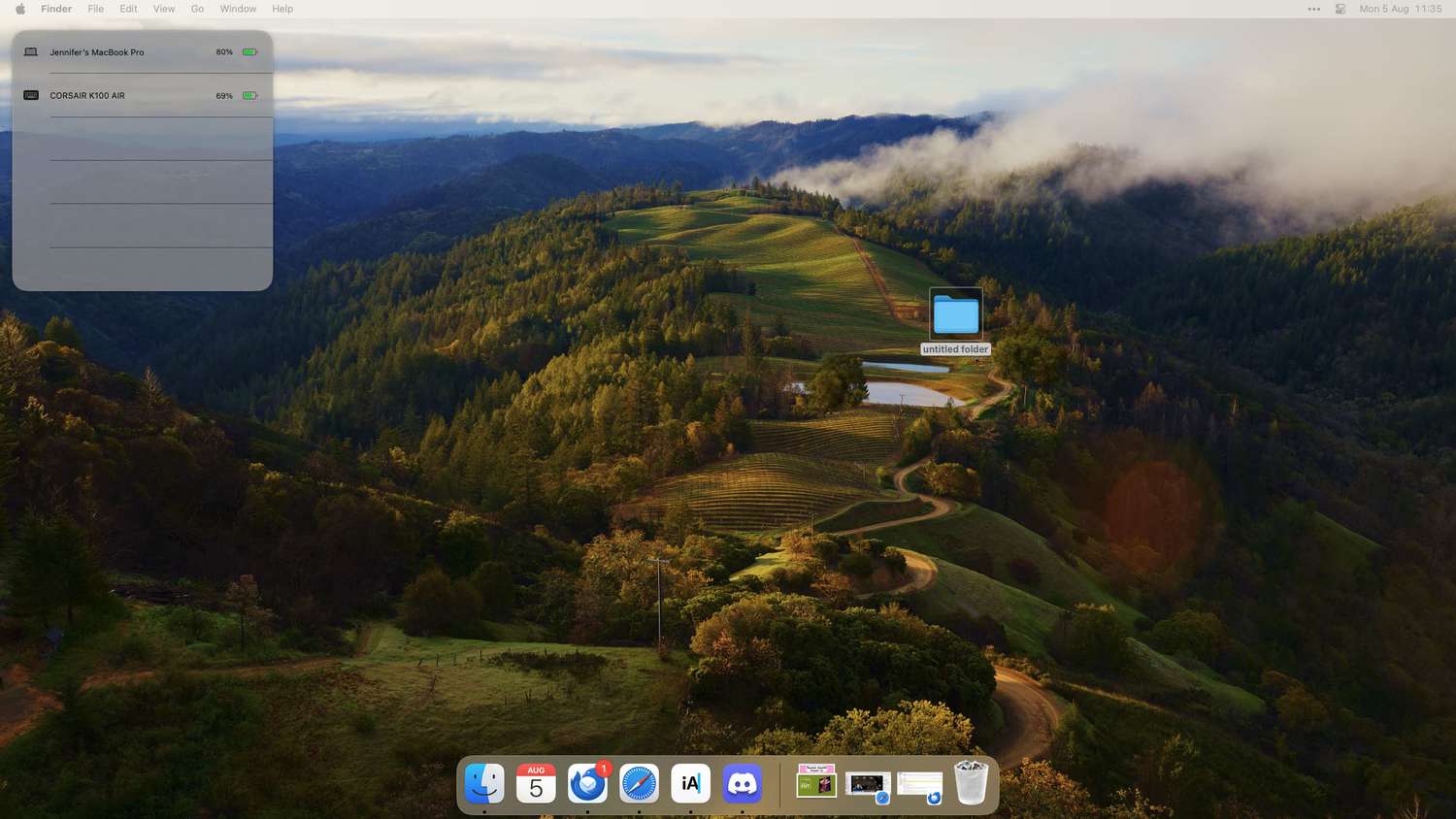
Task: Open the Trash in the Dock
Action: tap(971, 783)
